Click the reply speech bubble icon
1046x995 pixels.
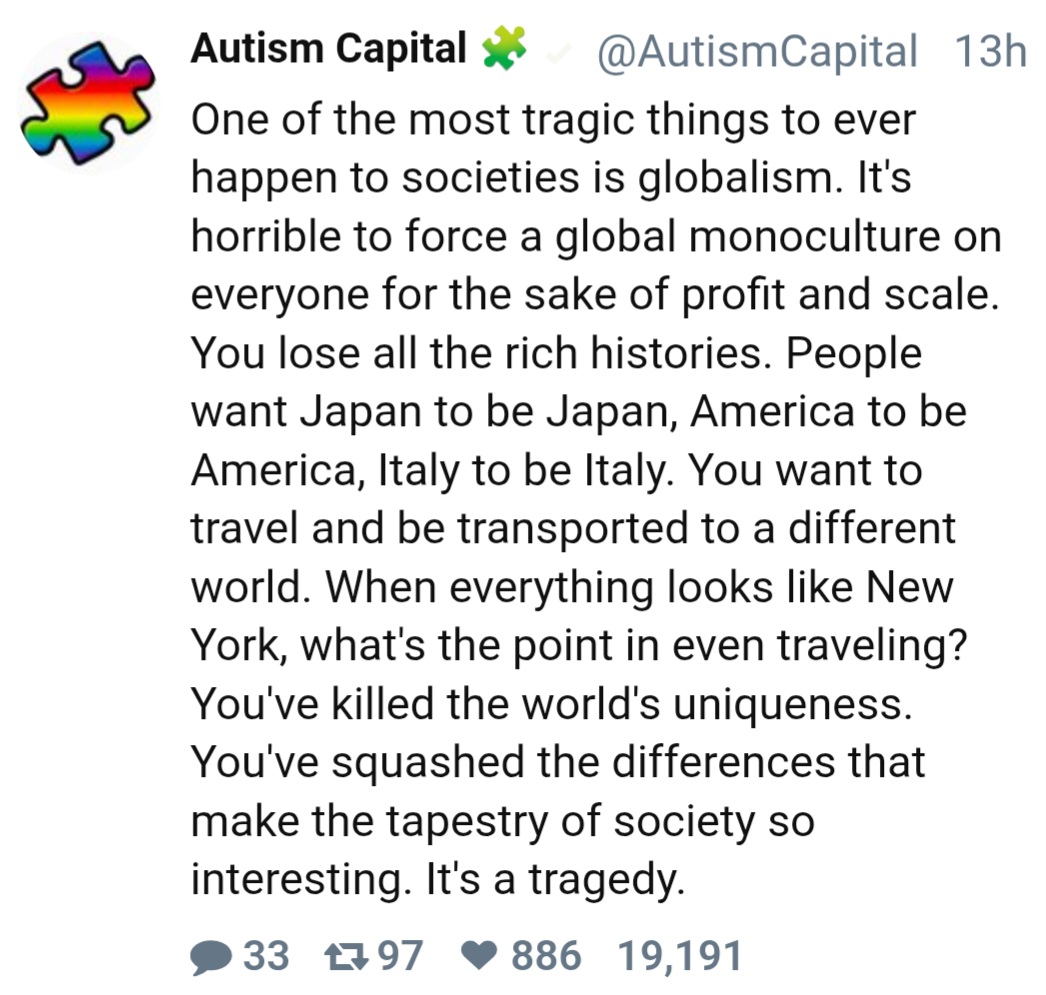(210, 956)
